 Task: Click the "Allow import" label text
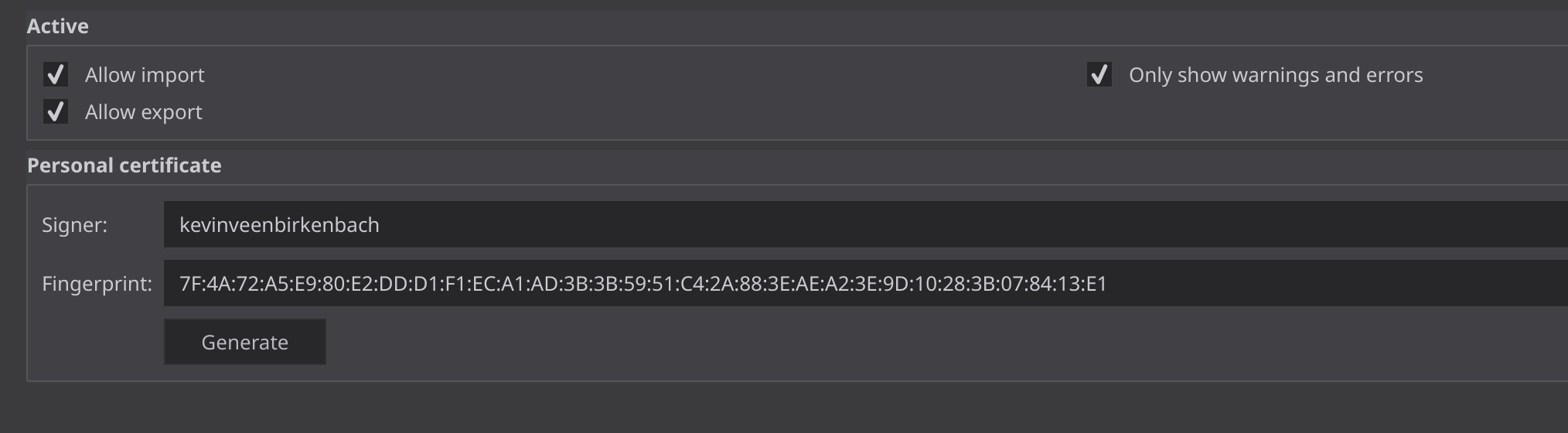point(145,75)
